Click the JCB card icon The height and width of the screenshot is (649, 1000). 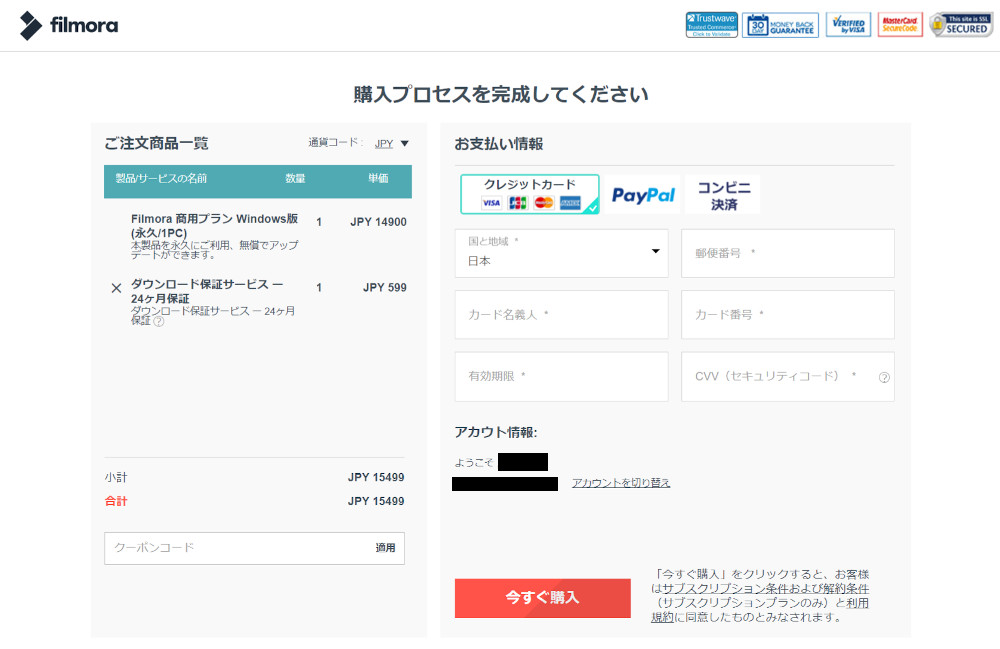[518, 203]
